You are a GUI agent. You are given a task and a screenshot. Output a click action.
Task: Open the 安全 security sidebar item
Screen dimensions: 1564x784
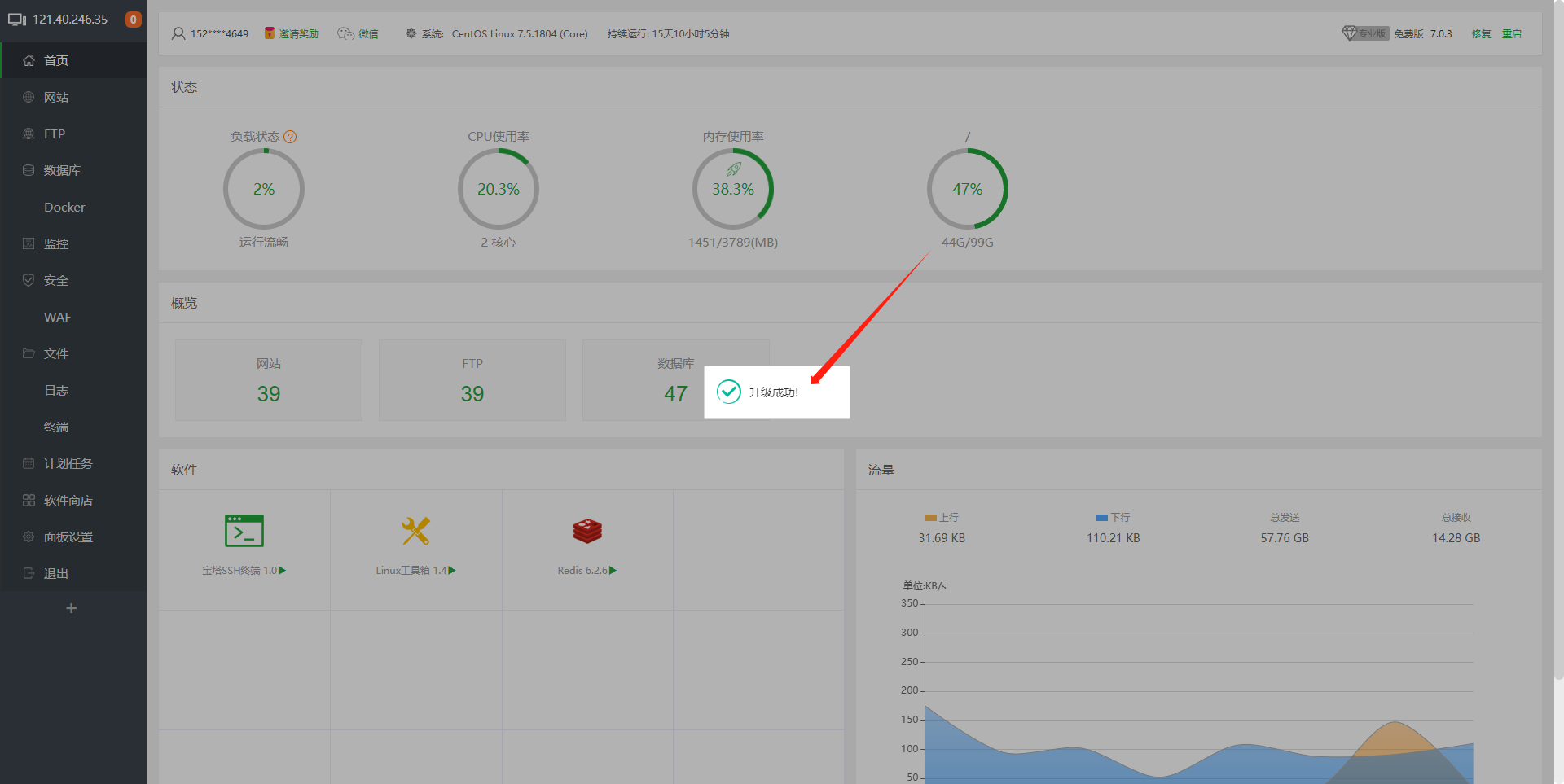pos(73,280)
